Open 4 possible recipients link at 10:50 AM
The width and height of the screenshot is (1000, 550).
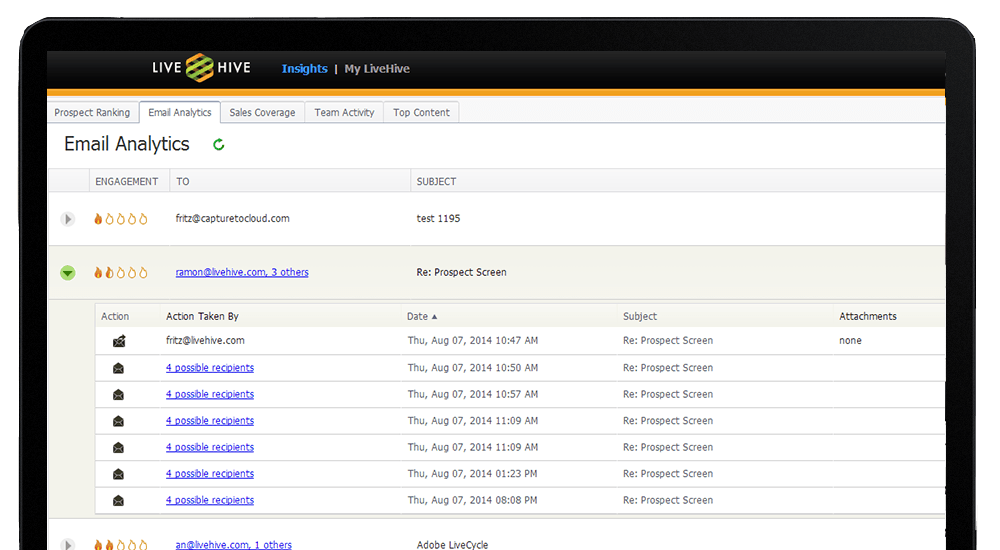(210, 368)
